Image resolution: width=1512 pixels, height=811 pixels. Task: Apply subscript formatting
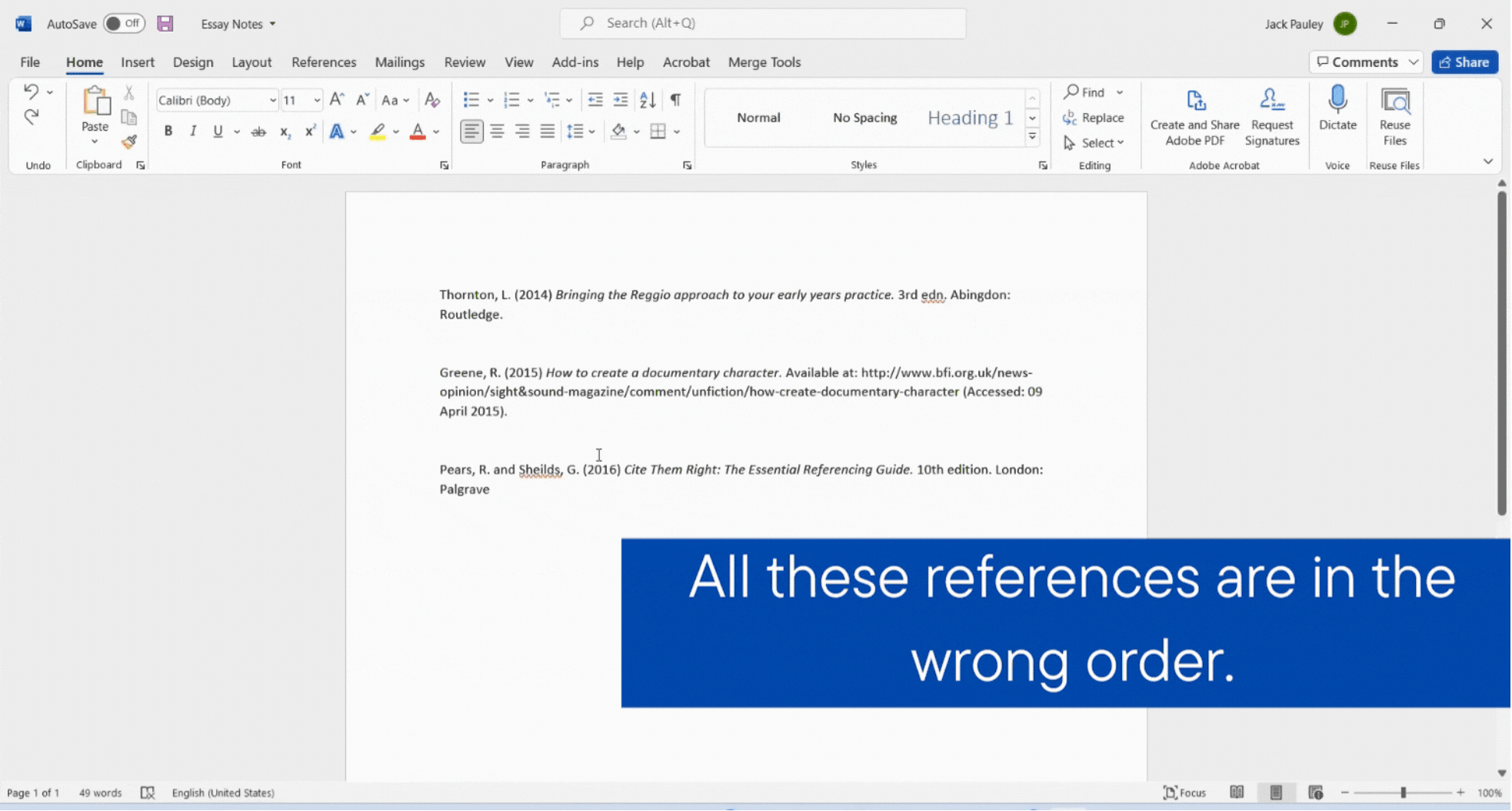click(285, 132)
